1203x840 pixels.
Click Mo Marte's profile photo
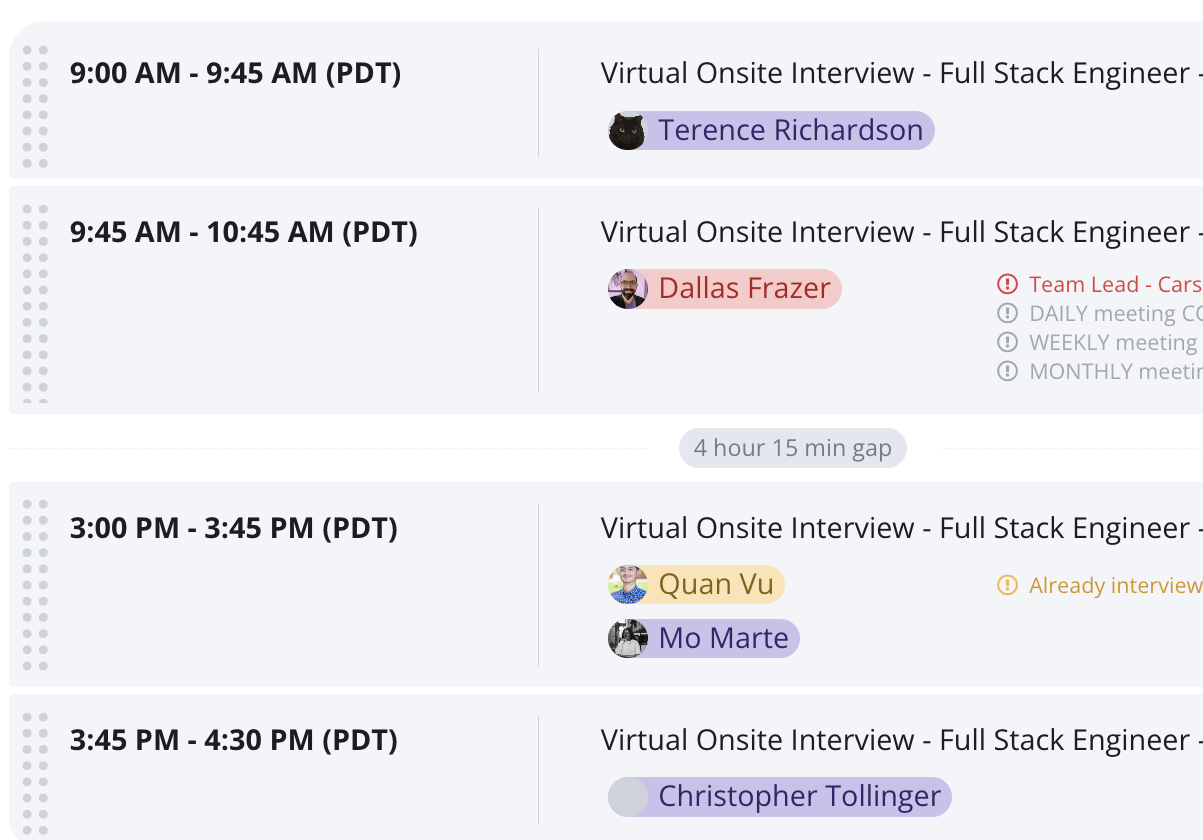coord(627,638)
